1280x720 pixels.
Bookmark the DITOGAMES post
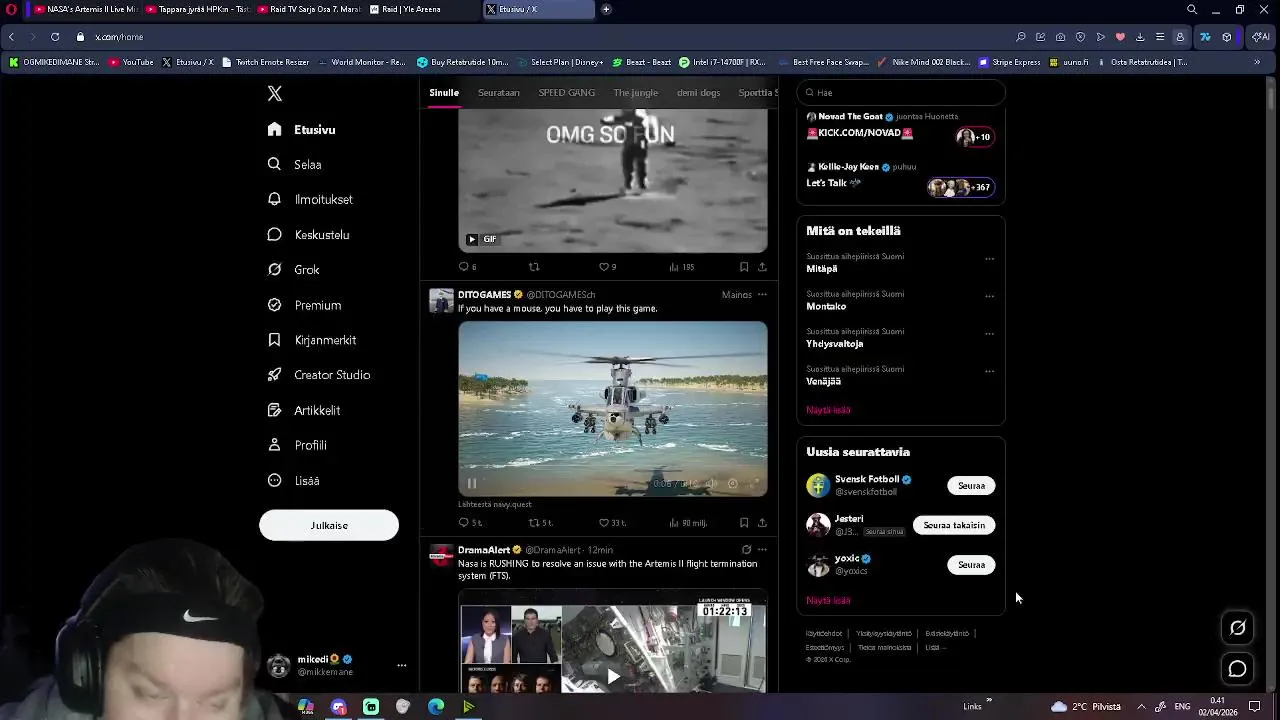744,523
